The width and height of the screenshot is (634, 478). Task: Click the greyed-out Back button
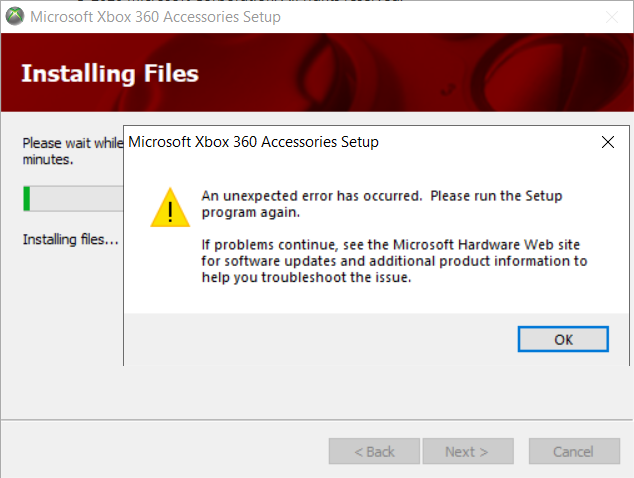pyautogui.click(x=374, y=451)
